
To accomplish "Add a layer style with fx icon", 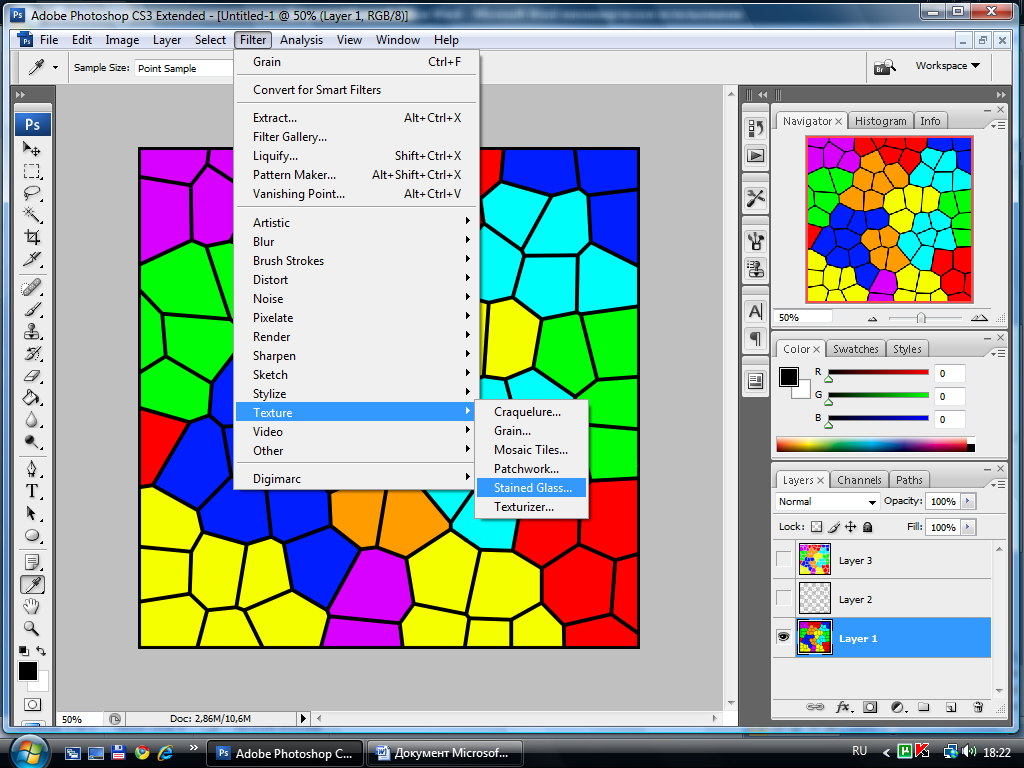I will tap(843, 707).
